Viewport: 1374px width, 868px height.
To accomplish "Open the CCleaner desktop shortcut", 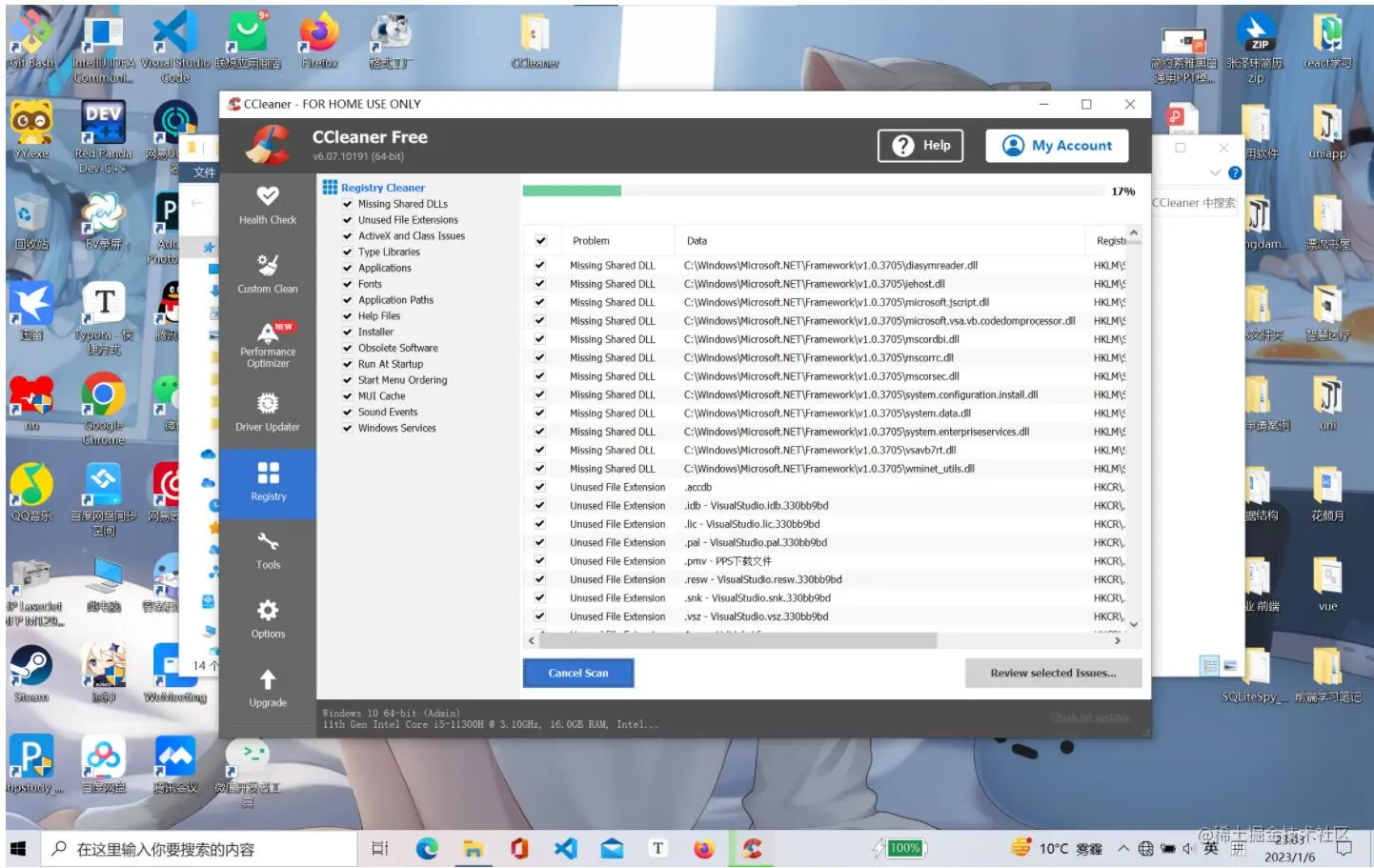I will [535, 41].
